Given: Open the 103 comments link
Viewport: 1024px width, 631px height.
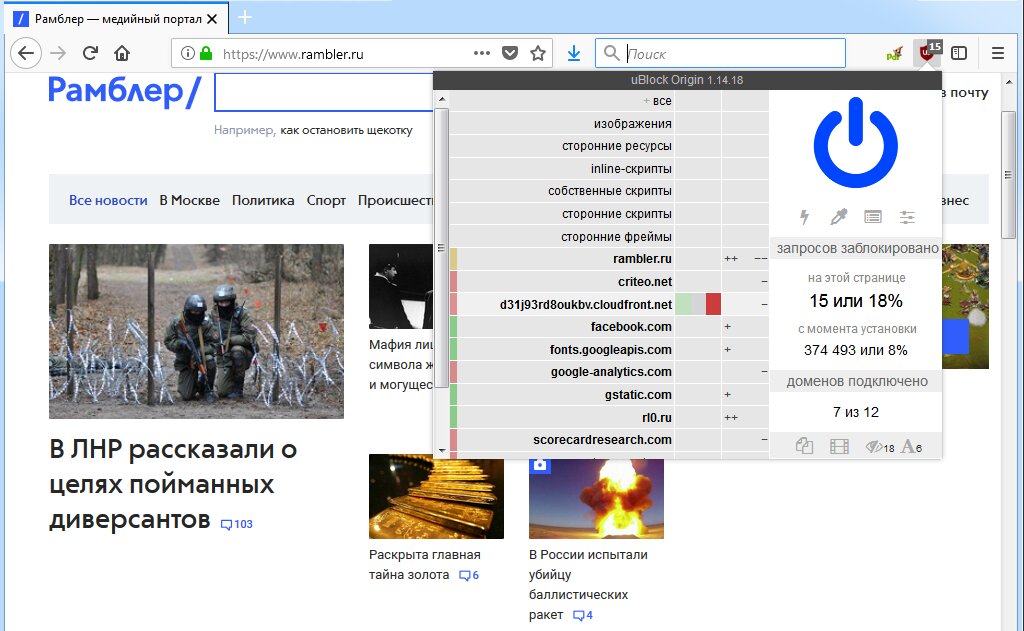Looking at the screenshot, I should [x=237, y=524].
